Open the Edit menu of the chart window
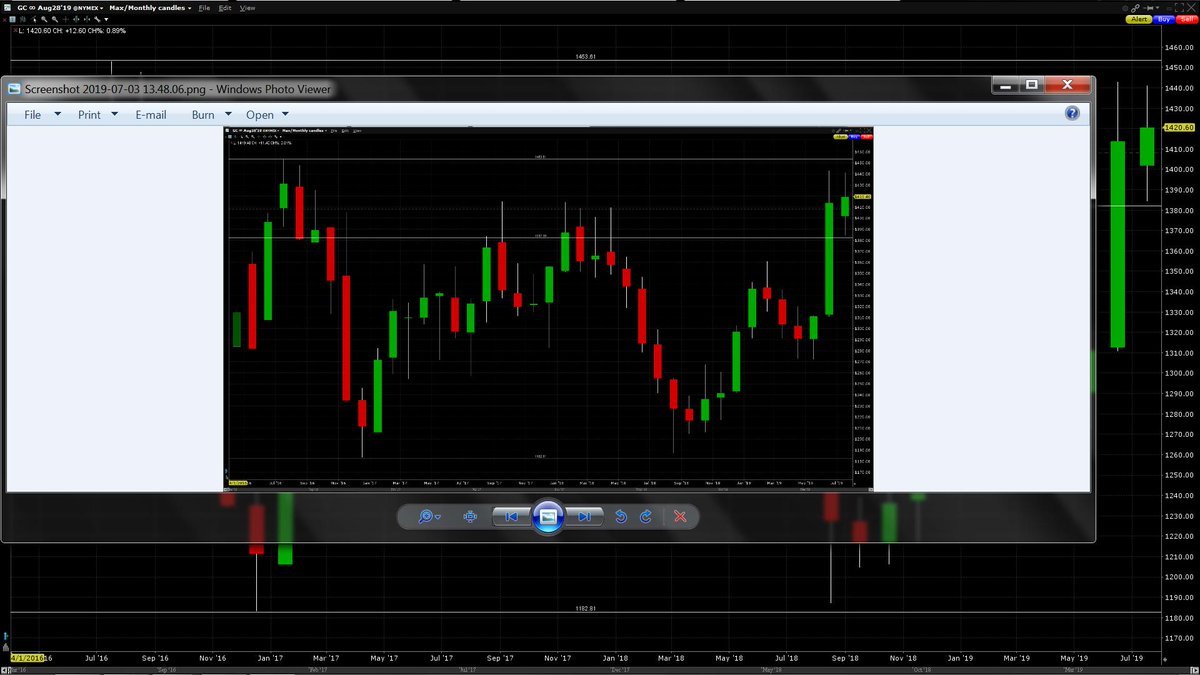Image resolution: width=1200 pixels, height=675 pixels. point(225,8)
